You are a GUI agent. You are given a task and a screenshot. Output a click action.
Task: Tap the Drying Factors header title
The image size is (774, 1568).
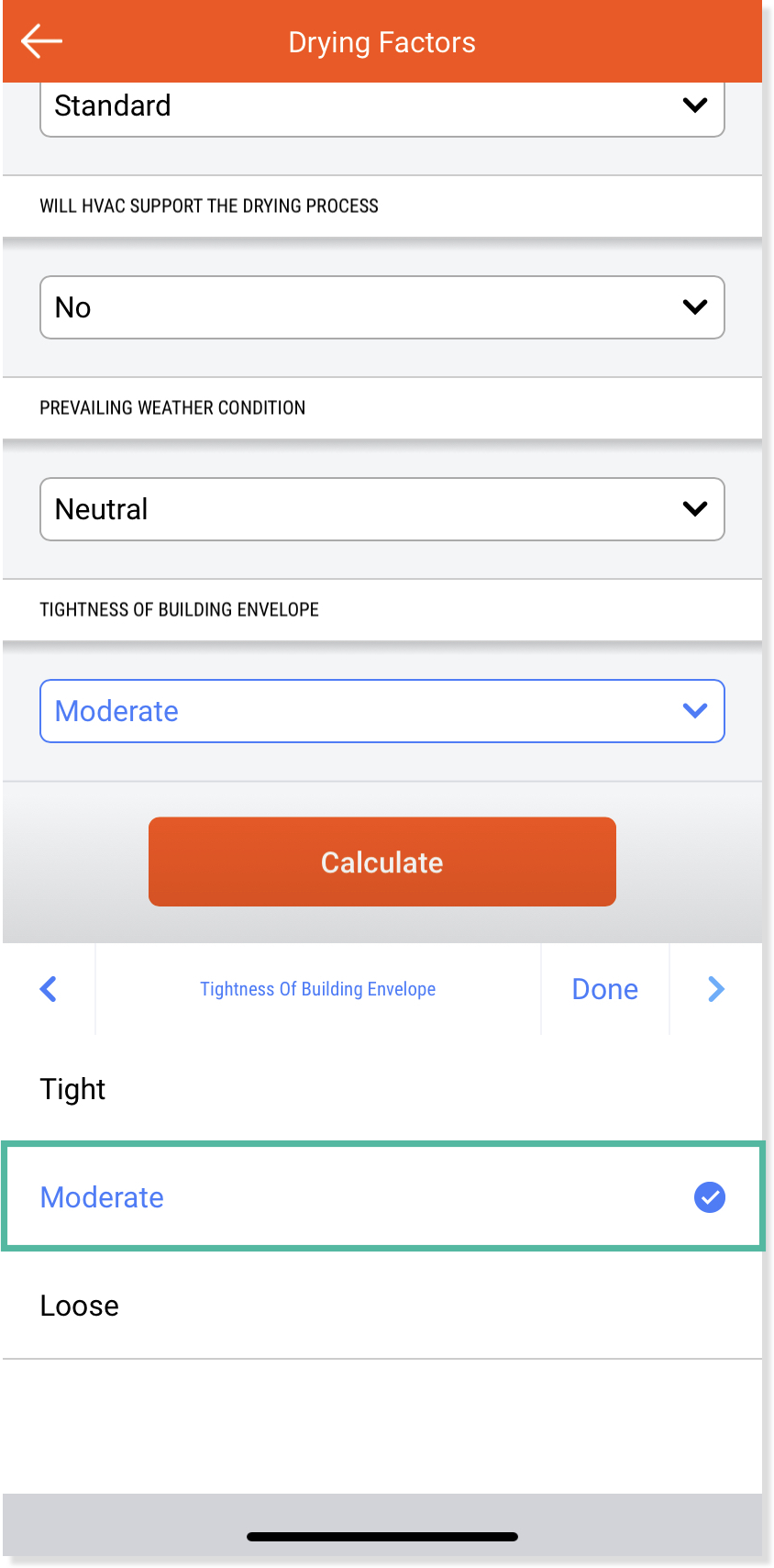click(x=381, y=42)
